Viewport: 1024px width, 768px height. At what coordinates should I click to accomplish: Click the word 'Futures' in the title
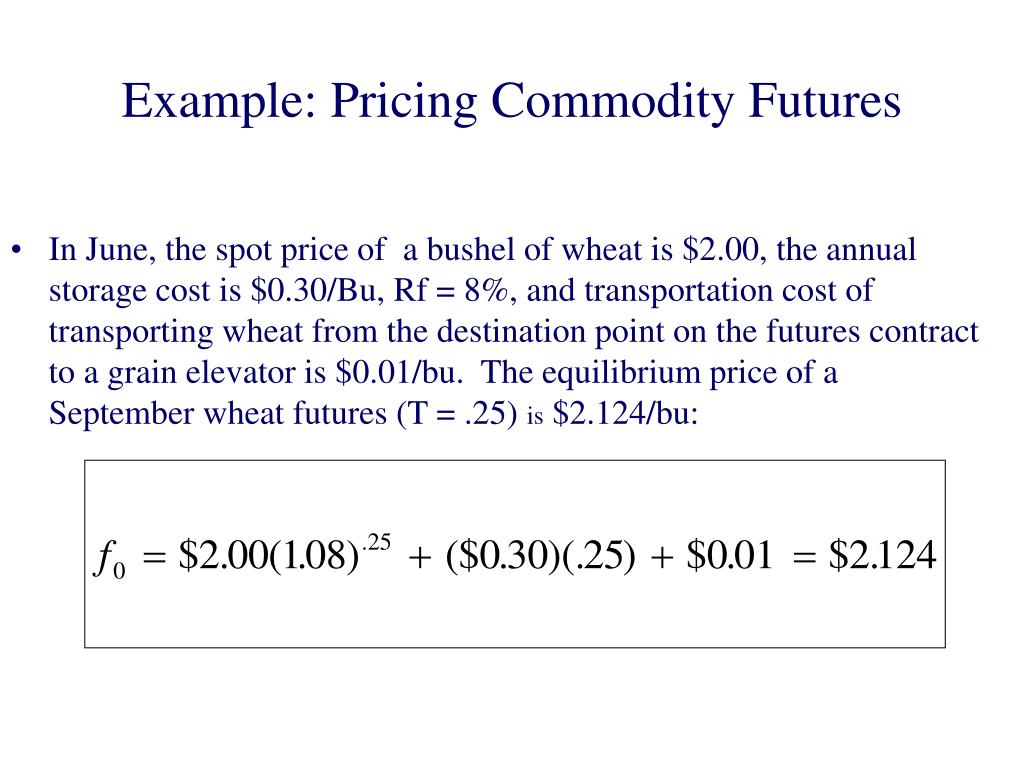pos(825,101)
